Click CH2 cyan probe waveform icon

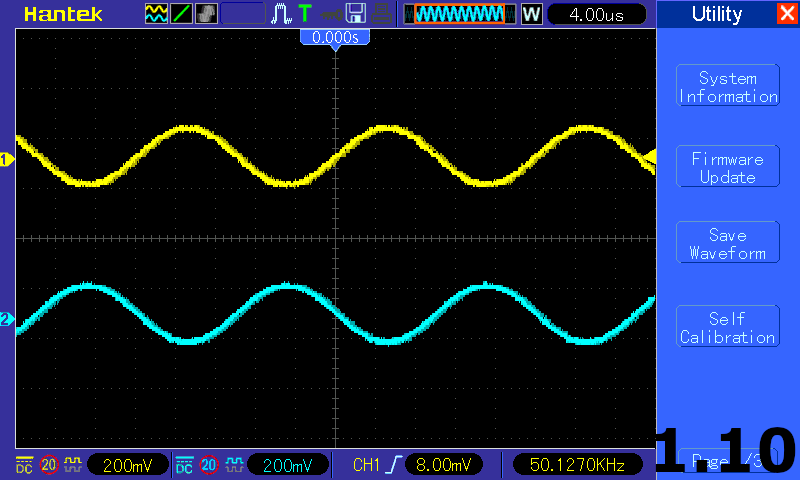[234, 464]
